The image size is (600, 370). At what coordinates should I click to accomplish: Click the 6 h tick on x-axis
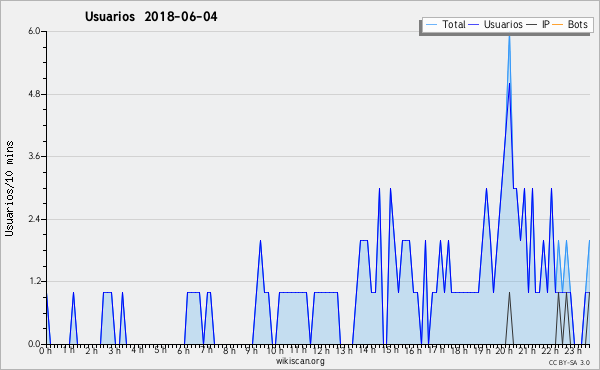coord(183,351)
